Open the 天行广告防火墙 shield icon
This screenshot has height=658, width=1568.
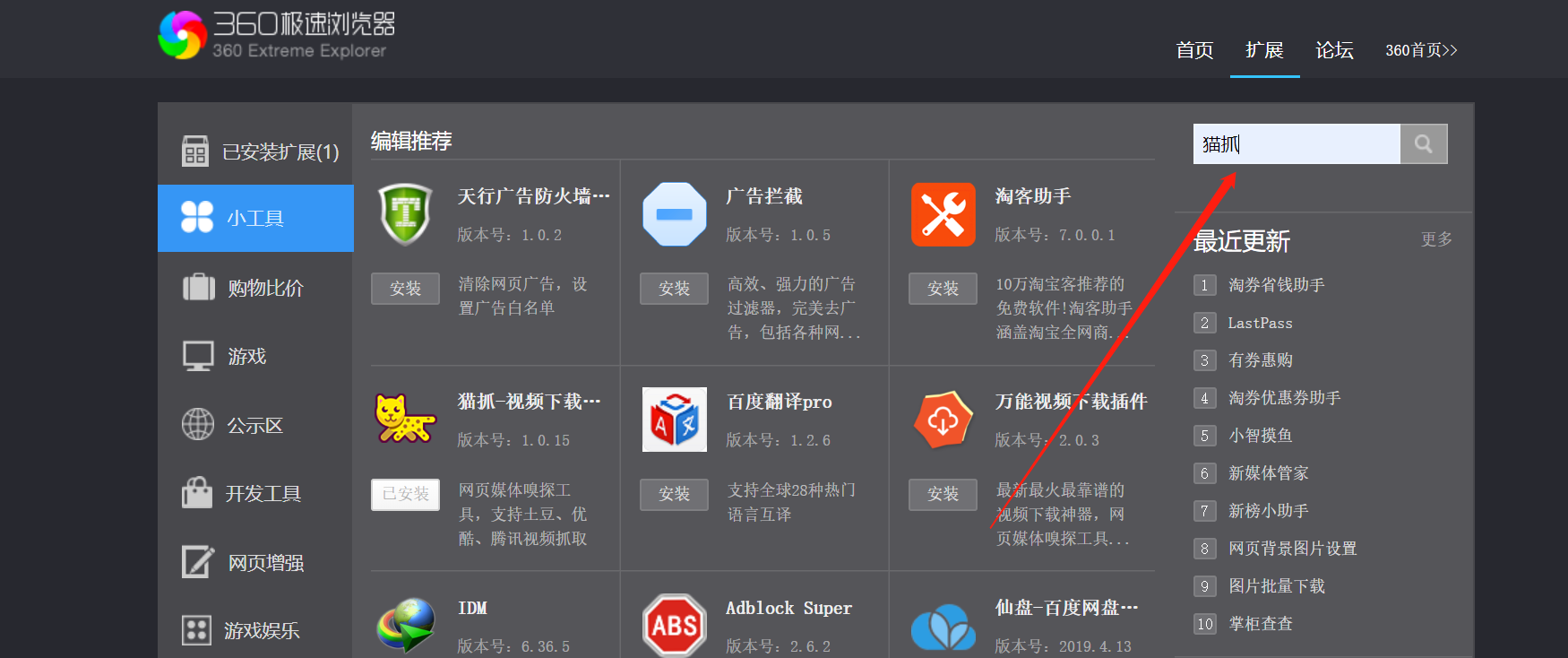click(406, 214)
